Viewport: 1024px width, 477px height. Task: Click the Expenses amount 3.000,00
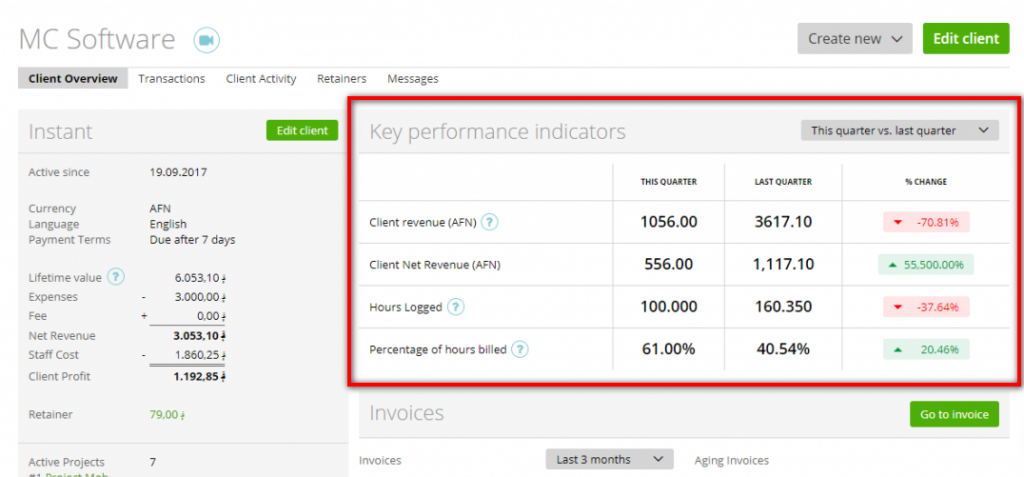pos(200,297)
